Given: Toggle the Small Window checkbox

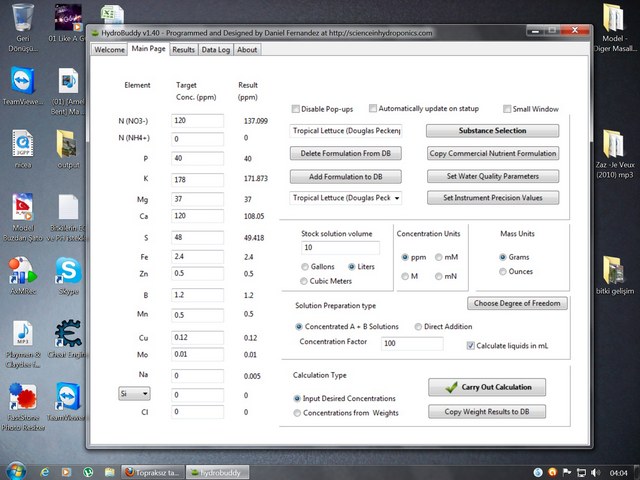Looking at the screenshot, I should 507,109.
